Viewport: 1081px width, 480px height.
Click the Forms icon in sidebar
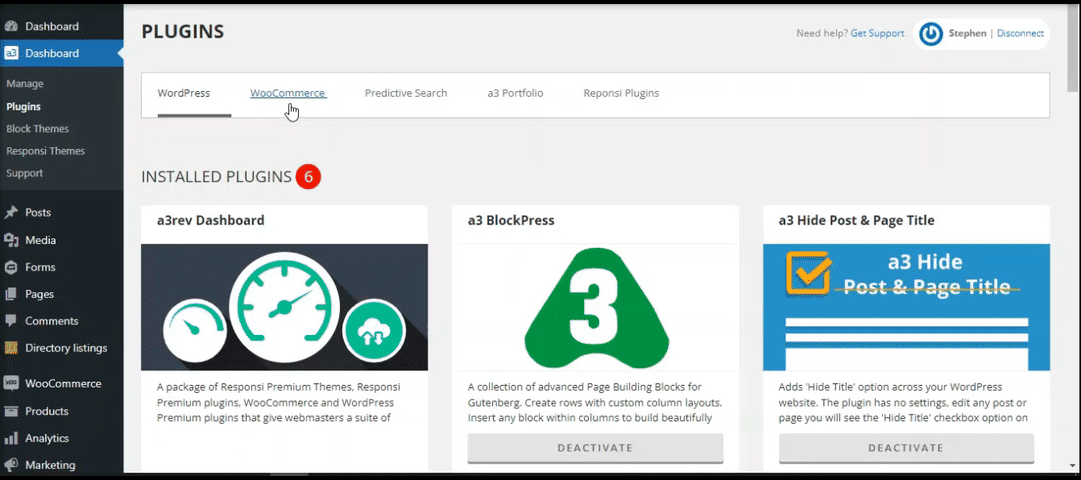point(10,267)
